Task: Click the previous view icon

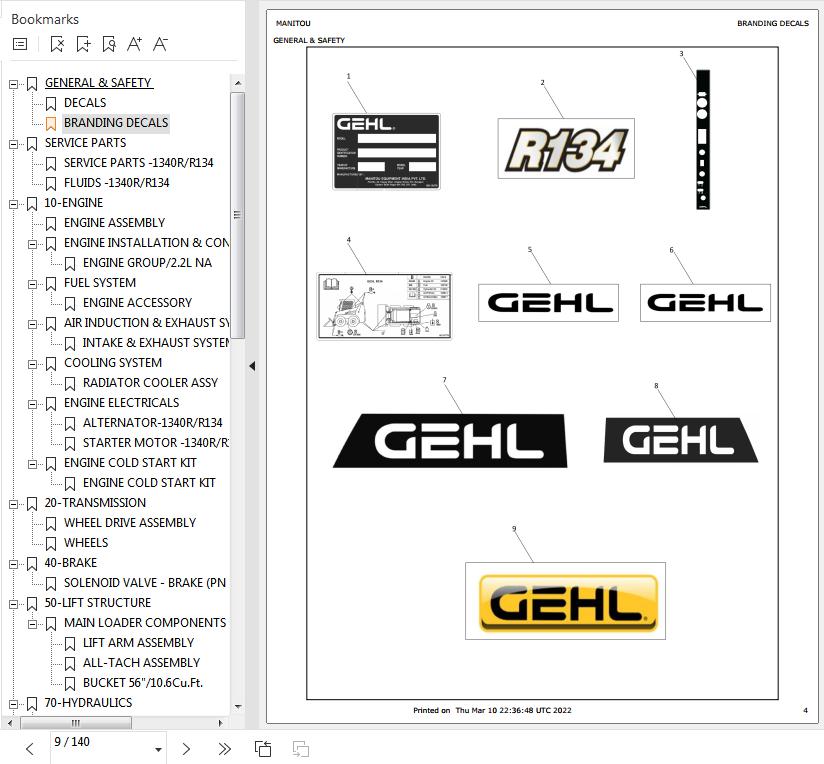Action: (263, 749)
